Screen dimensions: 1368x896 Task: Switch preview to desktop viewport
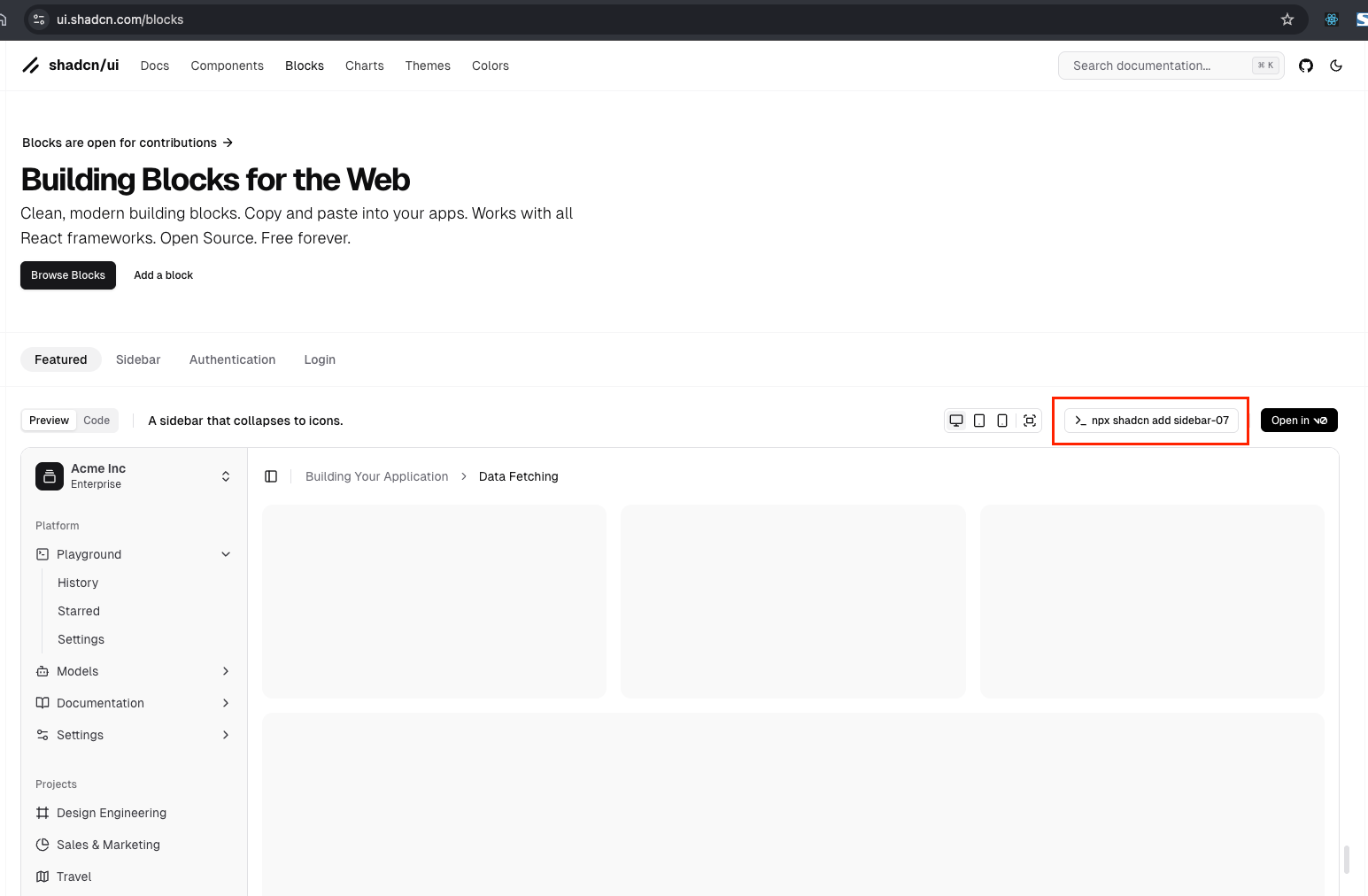(x=956, y=421)
